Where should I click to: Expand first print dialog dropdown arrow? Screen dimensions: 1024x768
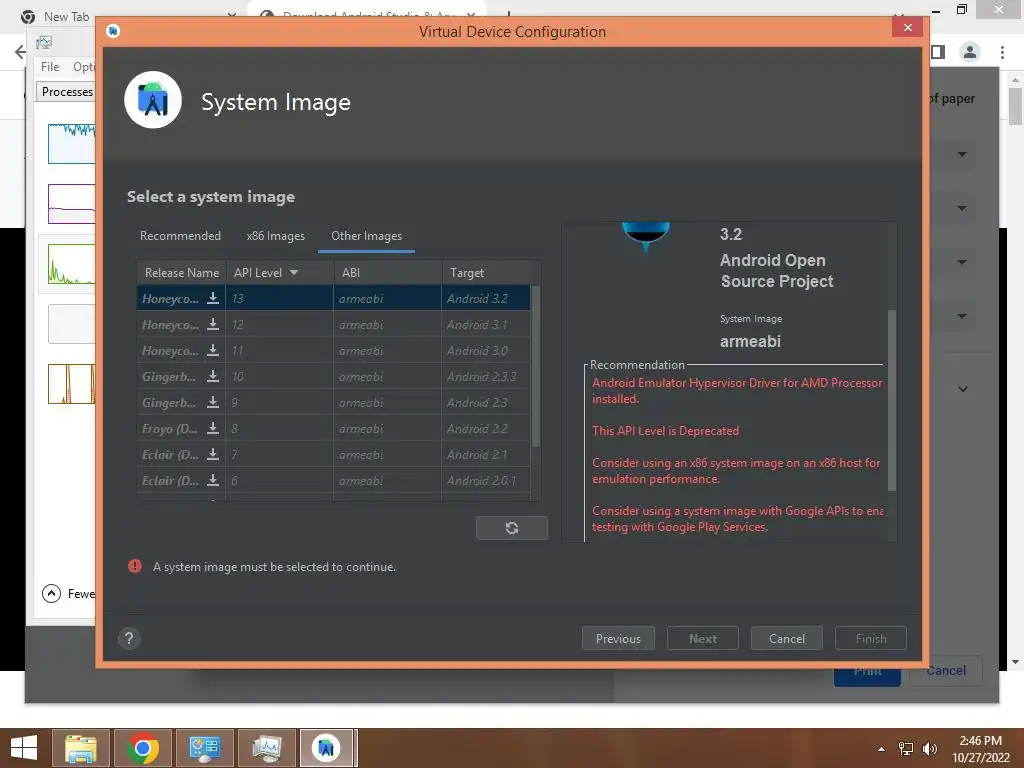(x=962, y=155)
